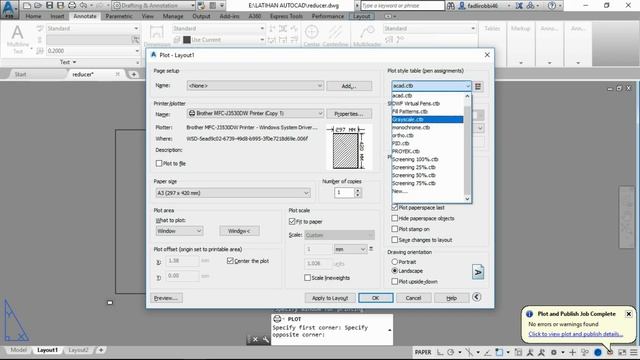640x360 pixels.
Task: Click the Open file icon in quick access toolbar
Action: pyautogui.click(x=38, y=6)
